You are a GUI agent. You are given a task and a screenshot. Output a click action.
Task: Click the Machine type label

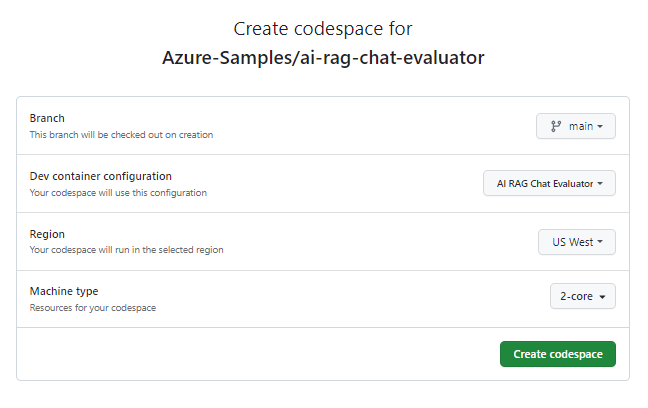[65, 291]
